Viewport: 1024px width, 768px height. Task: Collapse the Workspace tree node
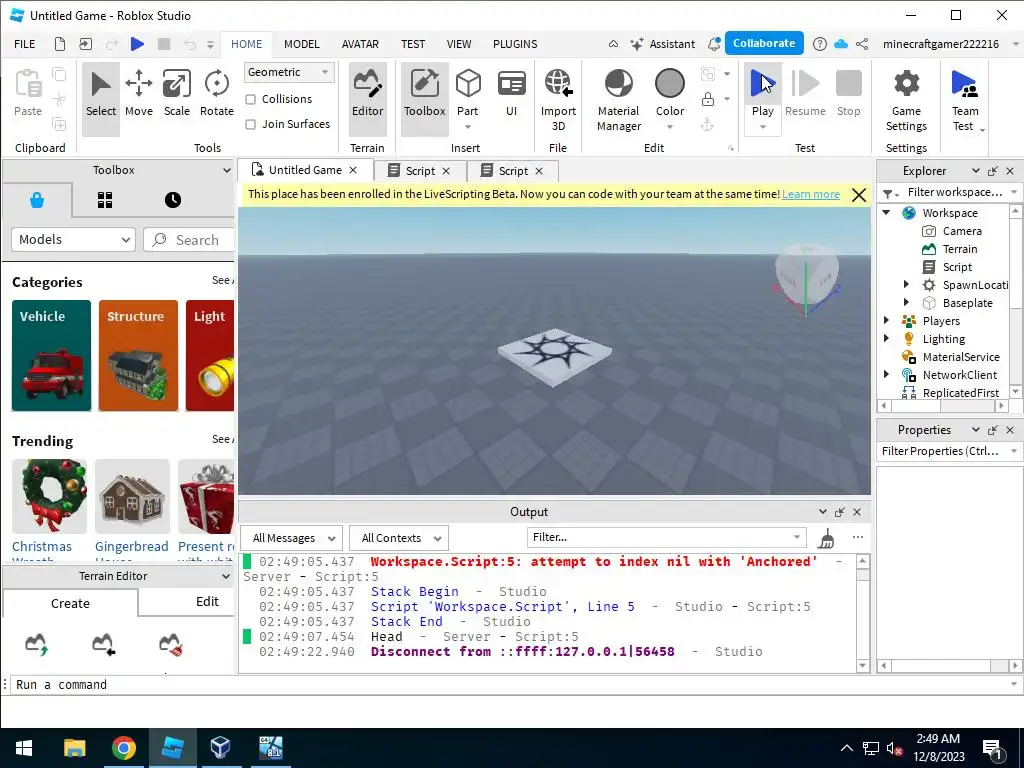[886, 212]
